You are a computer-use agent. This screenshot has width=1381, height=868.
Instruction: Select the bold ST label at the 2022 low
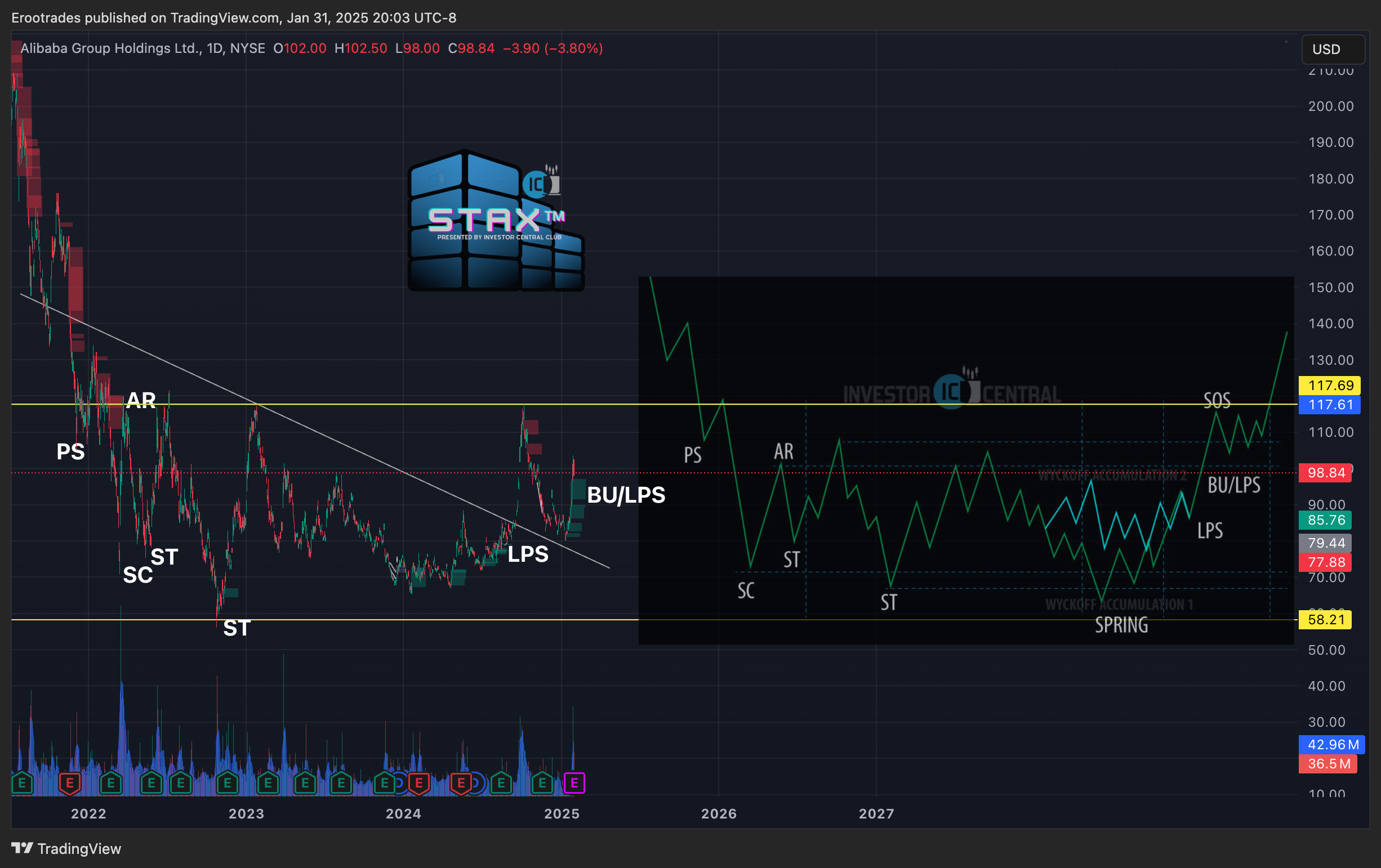(x=237, y=628)
